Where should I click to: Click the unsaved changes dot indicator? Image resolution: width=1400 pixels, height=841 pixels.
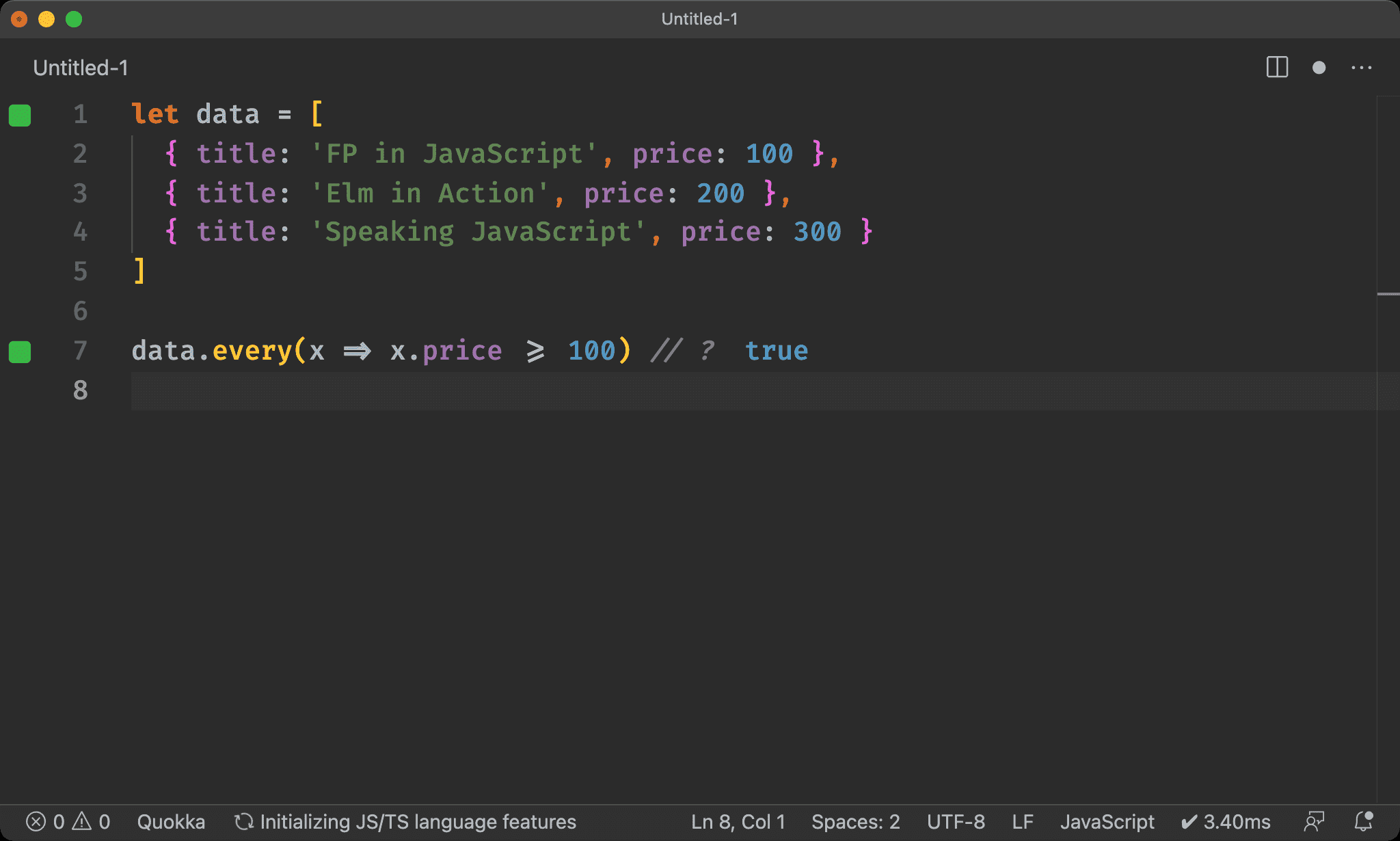[1319, 68]
